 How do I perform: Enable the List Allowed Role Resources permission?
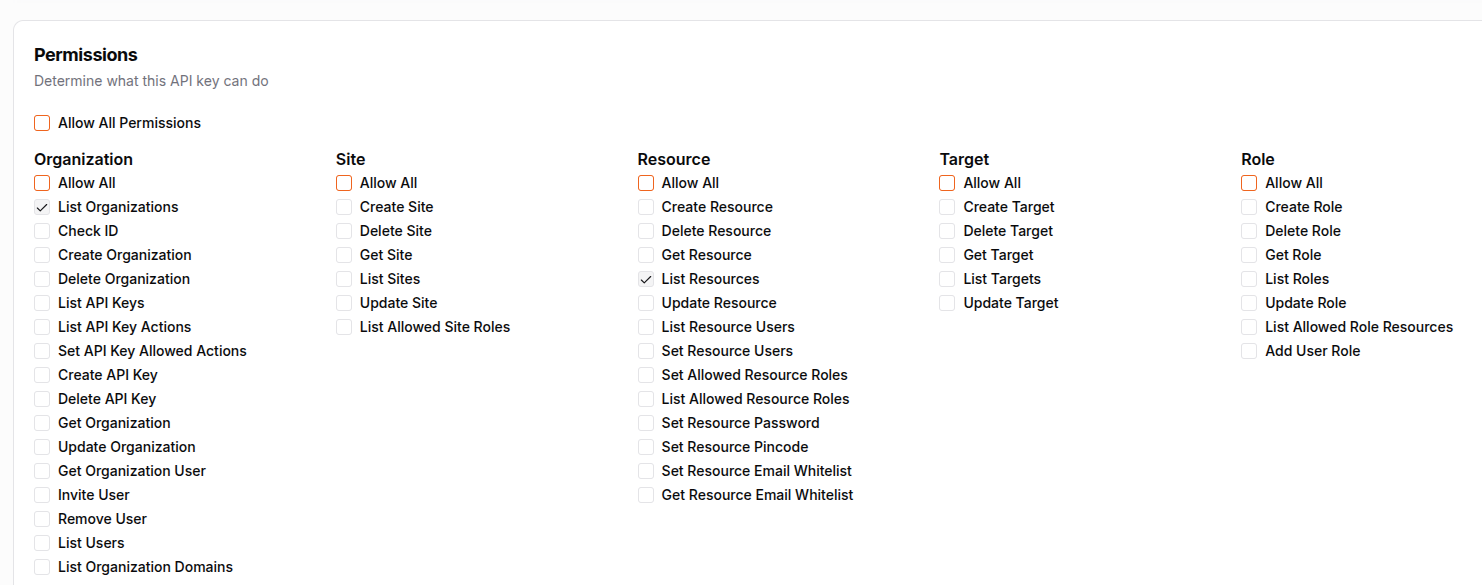1249,327
